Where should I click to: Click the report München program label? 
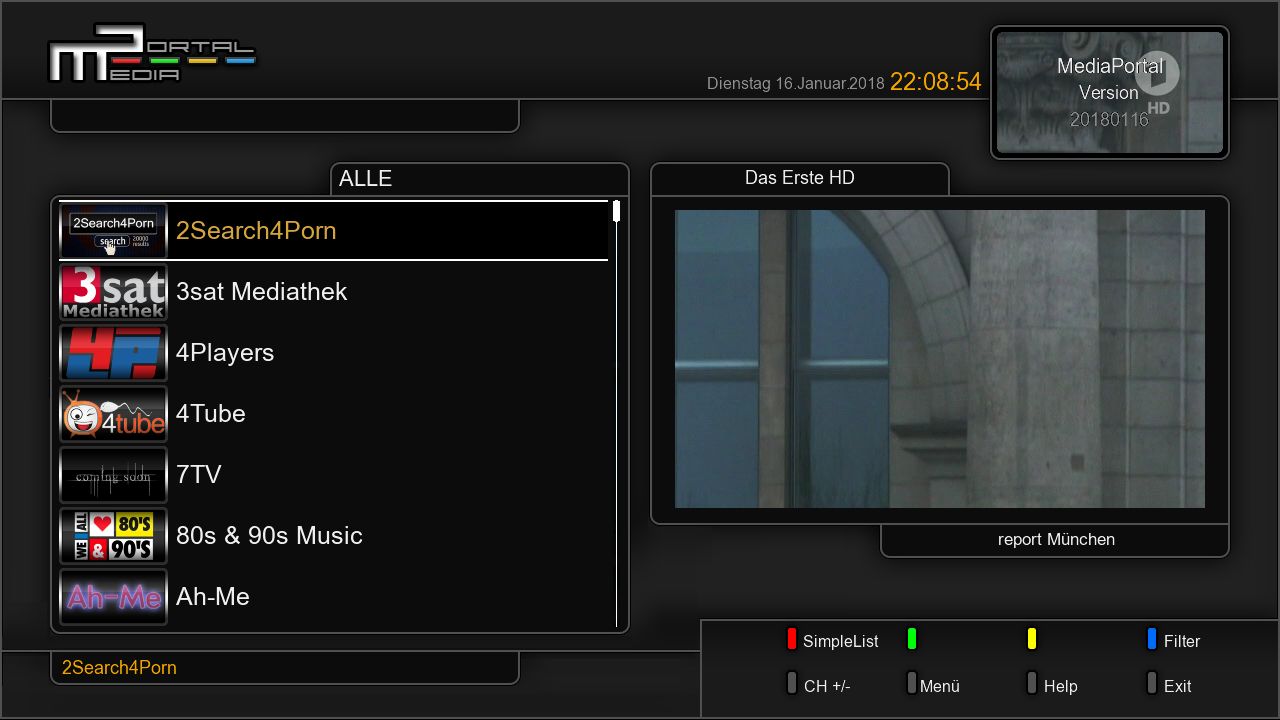[x=1055, y=540]
